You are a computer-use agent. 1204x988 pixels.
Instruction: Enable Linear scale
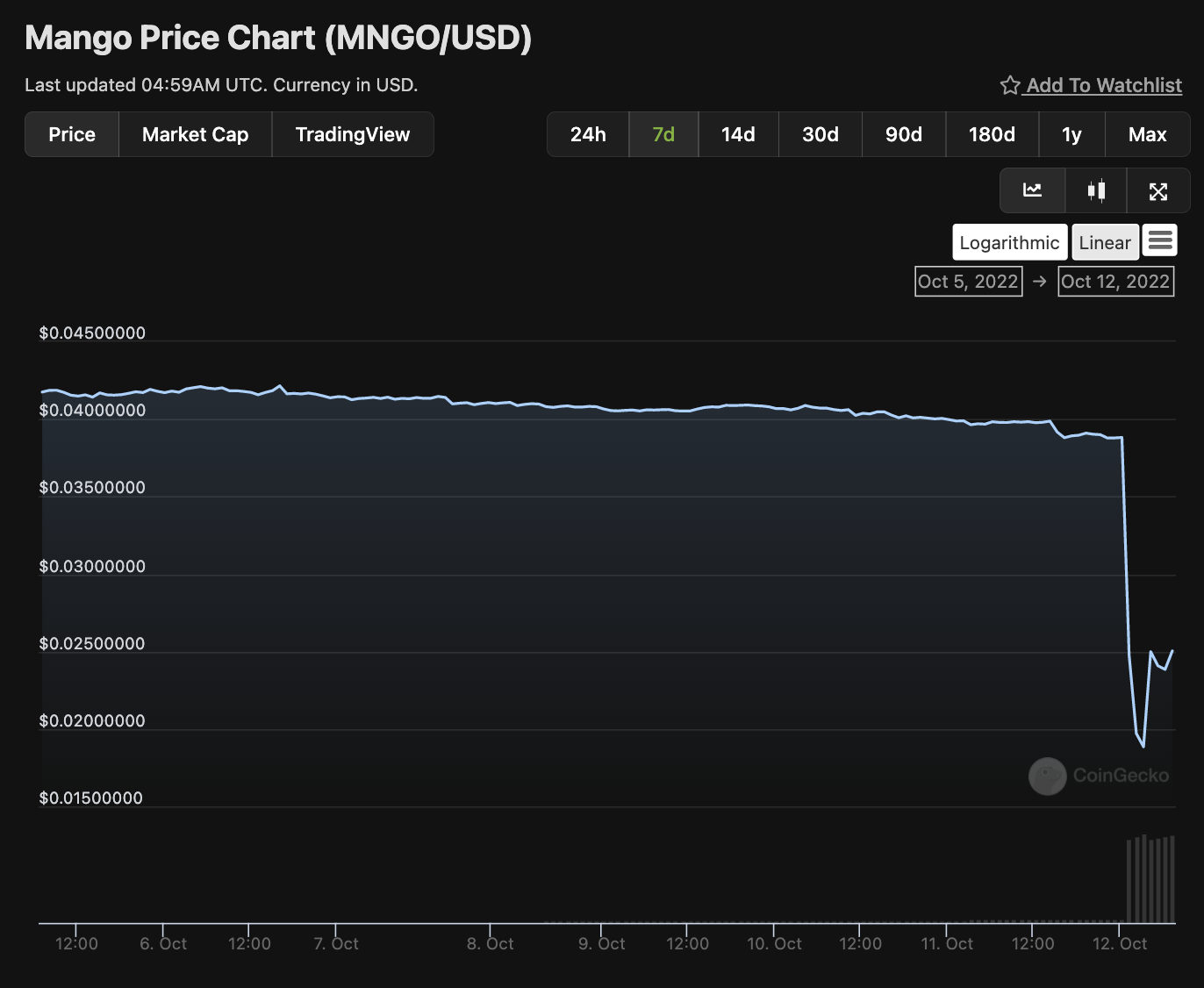[x=1105, y=242]
